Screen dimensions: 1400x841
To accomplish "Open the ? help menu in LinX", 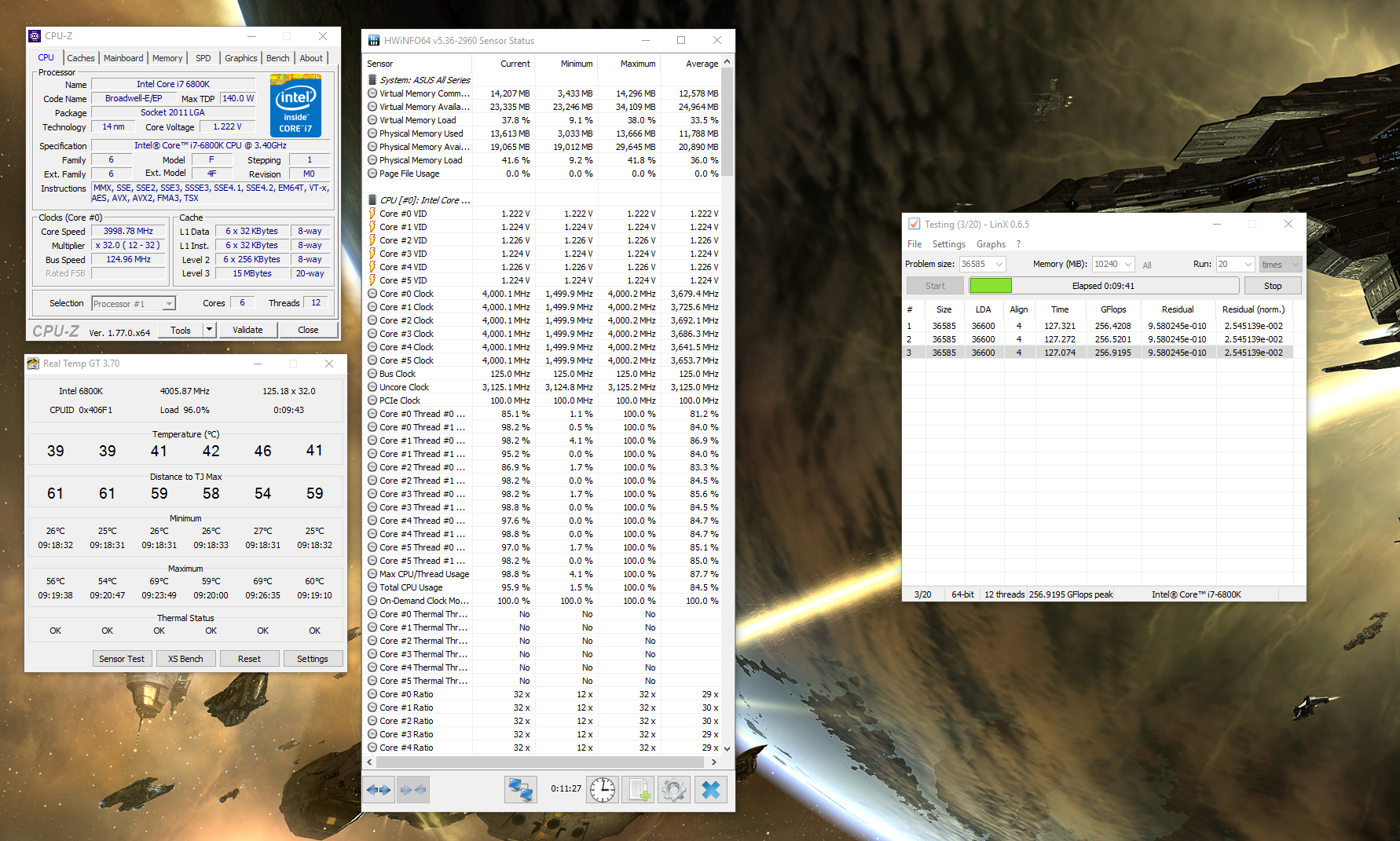I will pos(1018,244).
